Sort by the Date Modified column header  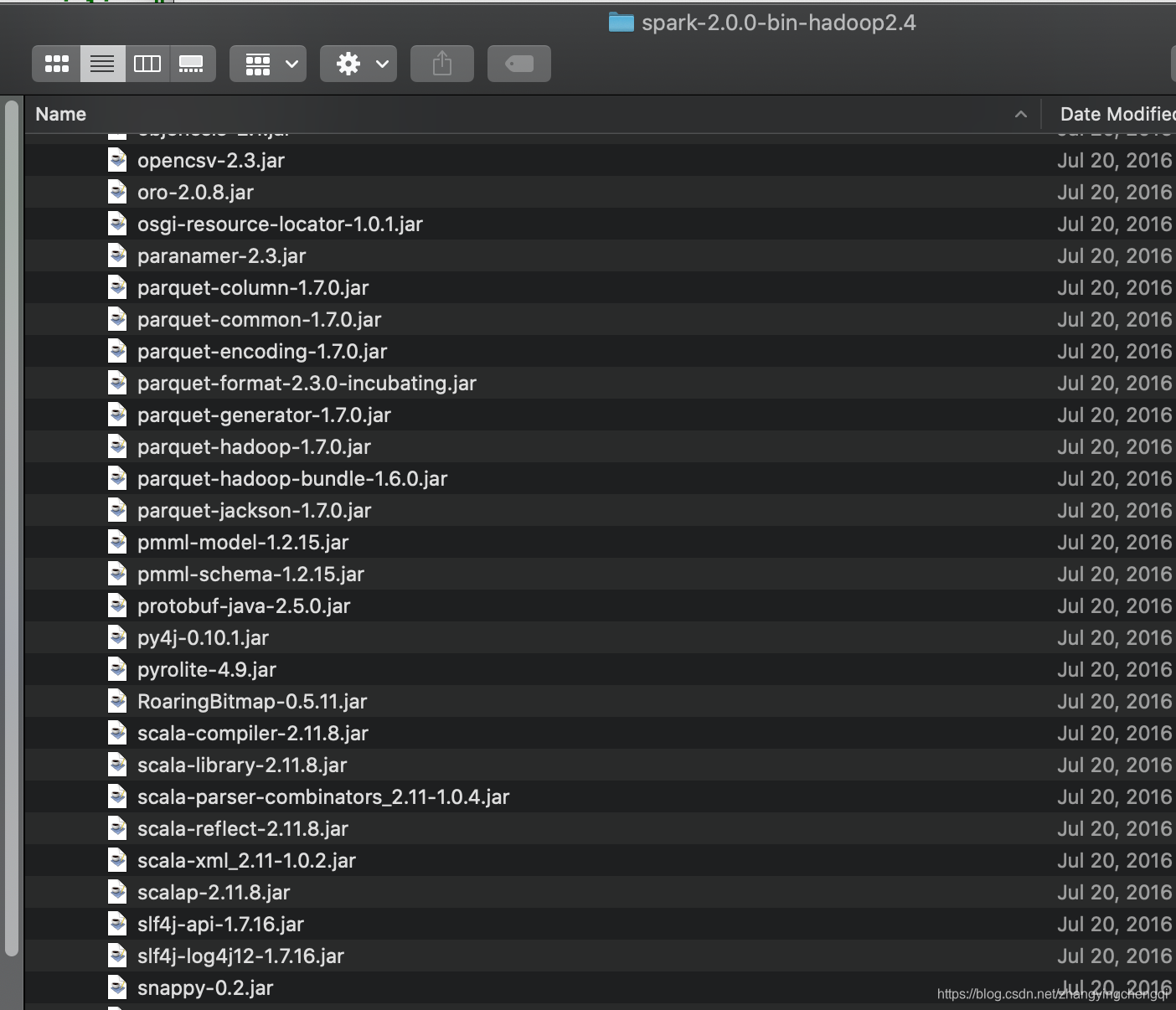[1117, 114]
